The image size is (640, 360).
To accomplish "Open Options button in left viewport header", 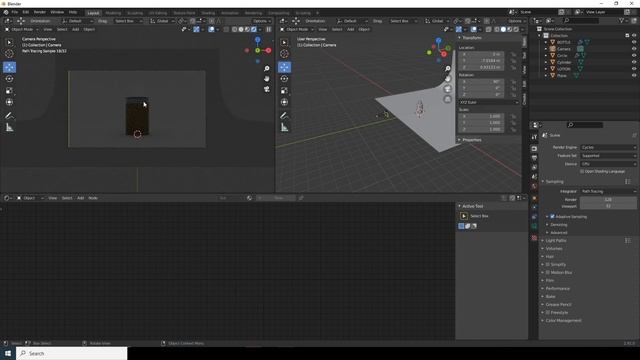I will tap(262, 21).
